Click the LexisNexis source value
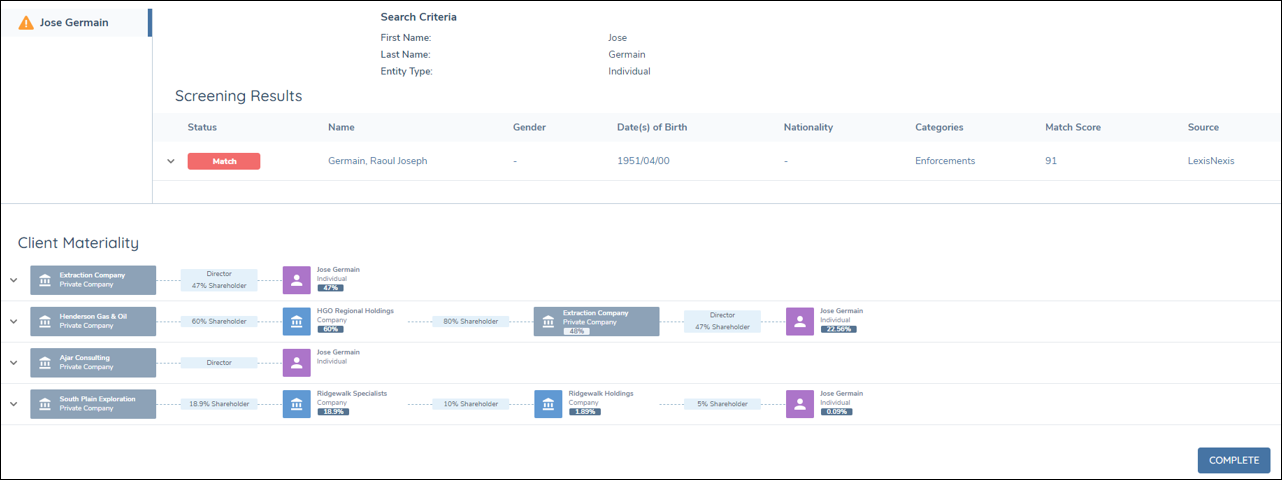1282x480 pixels. (x=1211, y=161)
